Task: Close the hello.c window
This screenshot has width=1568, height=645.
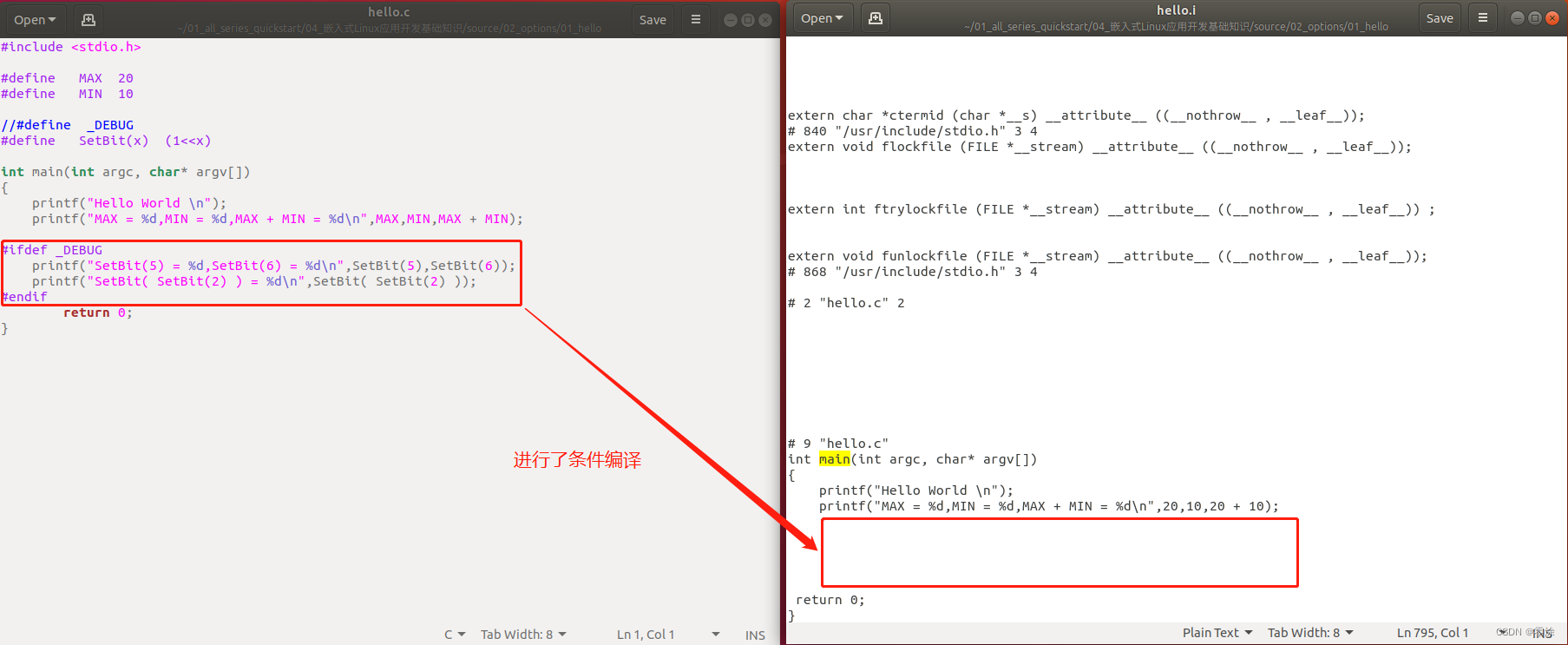Action: pos(764,20)
